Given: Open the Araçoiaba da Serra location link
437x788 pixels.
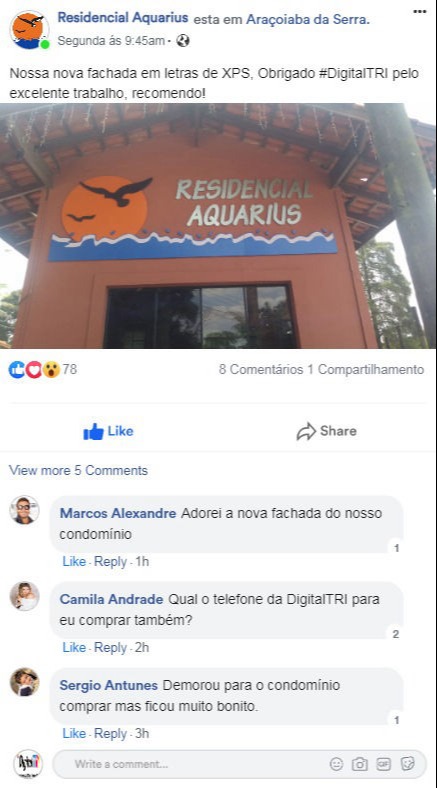Looking at the screenshot, I should (x=308, y=20).
